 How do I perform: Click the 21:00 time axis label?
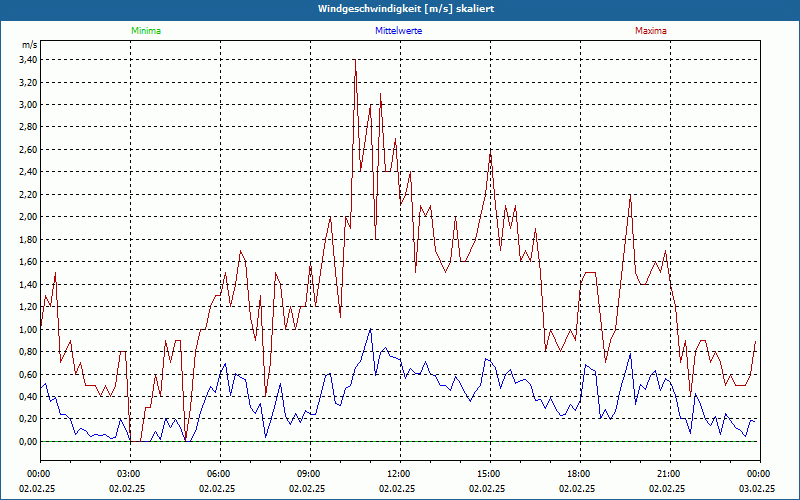670,474
